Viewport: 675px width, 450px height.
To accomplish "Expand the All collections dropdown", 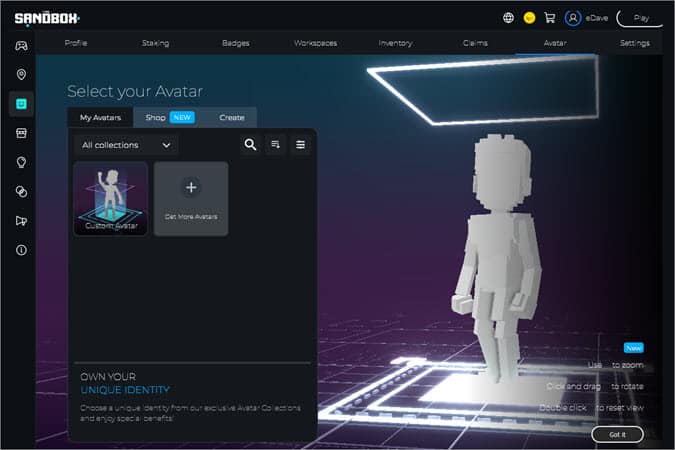I will click(126, 145).
